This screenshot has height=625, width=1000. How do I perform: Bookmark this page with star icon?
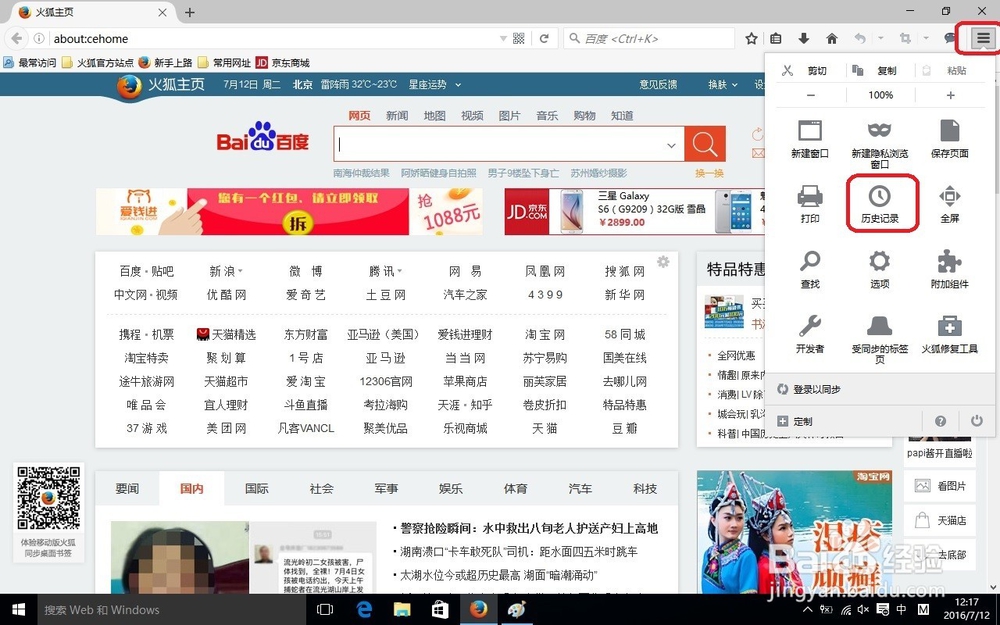(x=751, y=38)
